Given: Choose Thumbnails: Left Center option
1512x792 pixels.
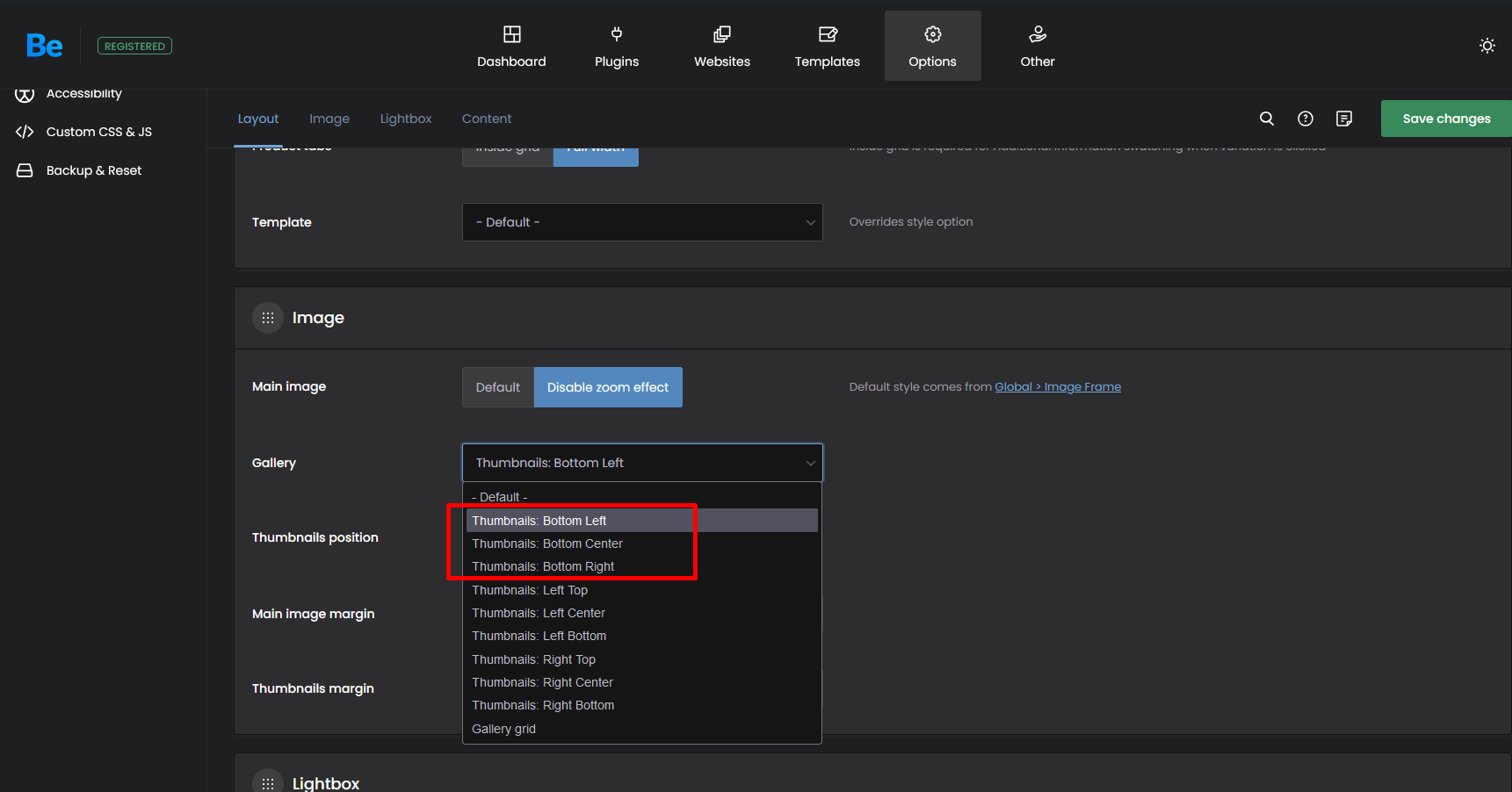Looking at the screenshot, I should tap(642, 613).
